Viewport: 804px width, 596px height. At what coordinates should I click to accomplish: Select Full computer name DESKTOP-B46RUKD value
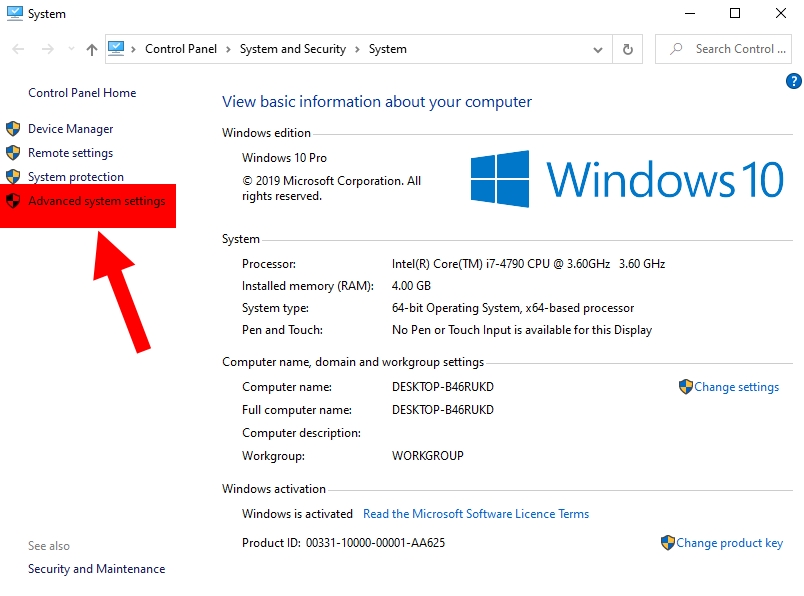pos(443,410)
